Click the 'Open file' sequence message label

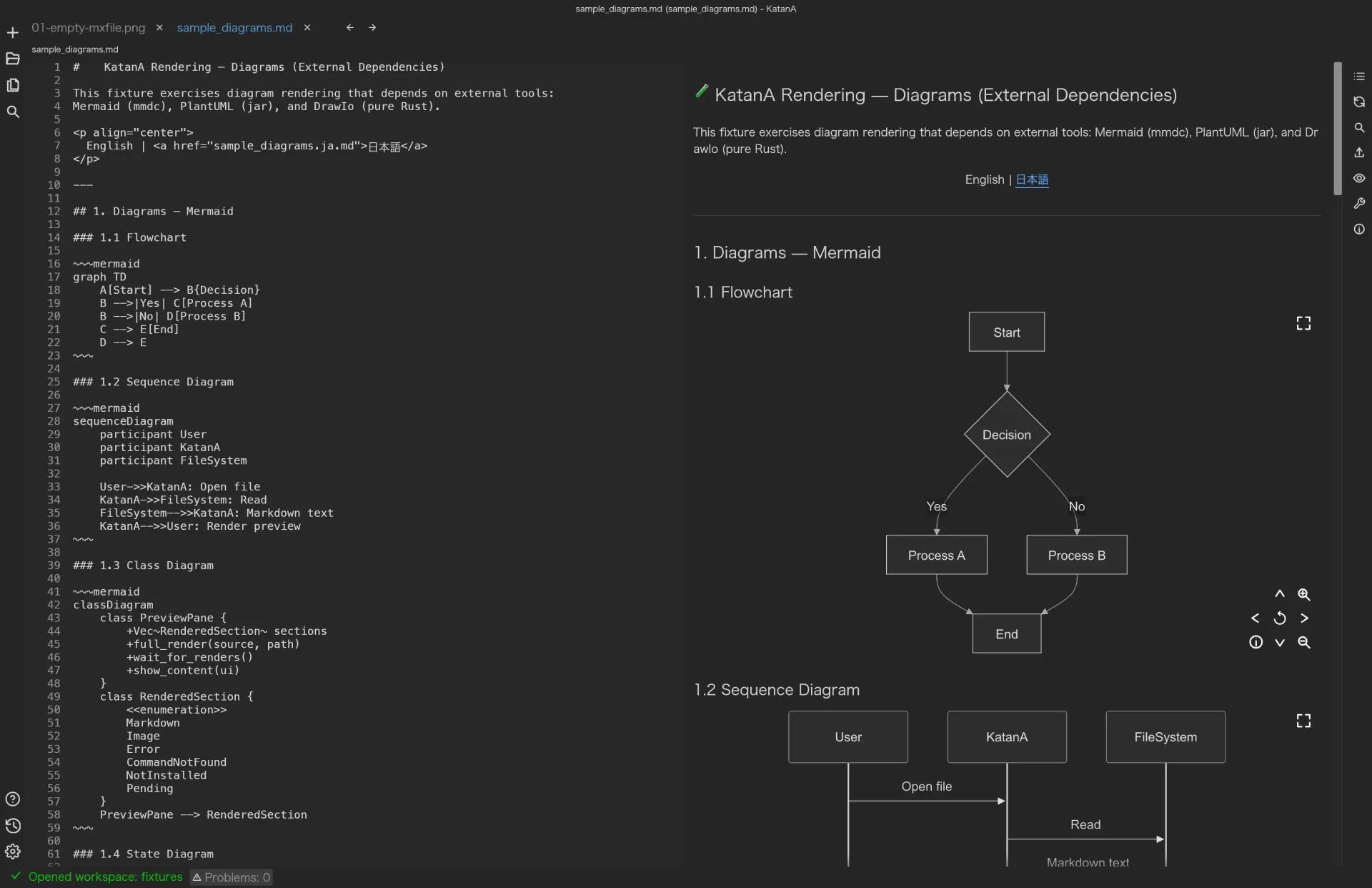point(927,786)
